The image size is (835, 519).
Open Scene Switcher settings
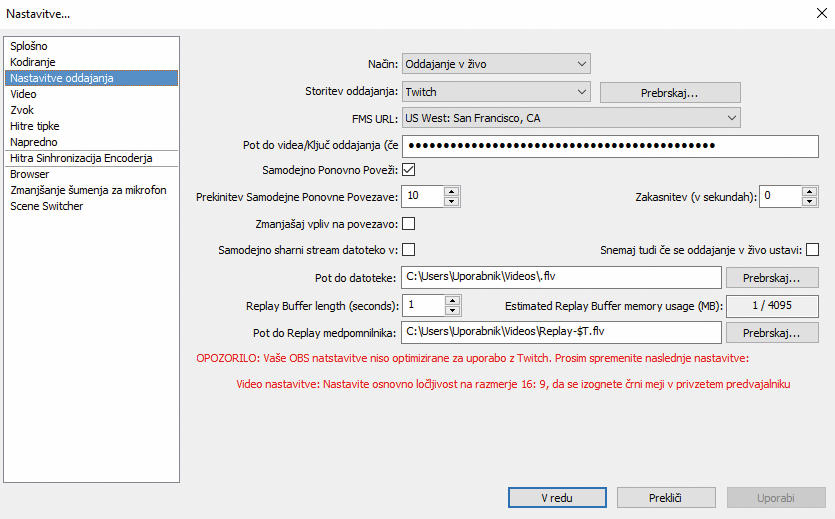(x=91, y=206)
